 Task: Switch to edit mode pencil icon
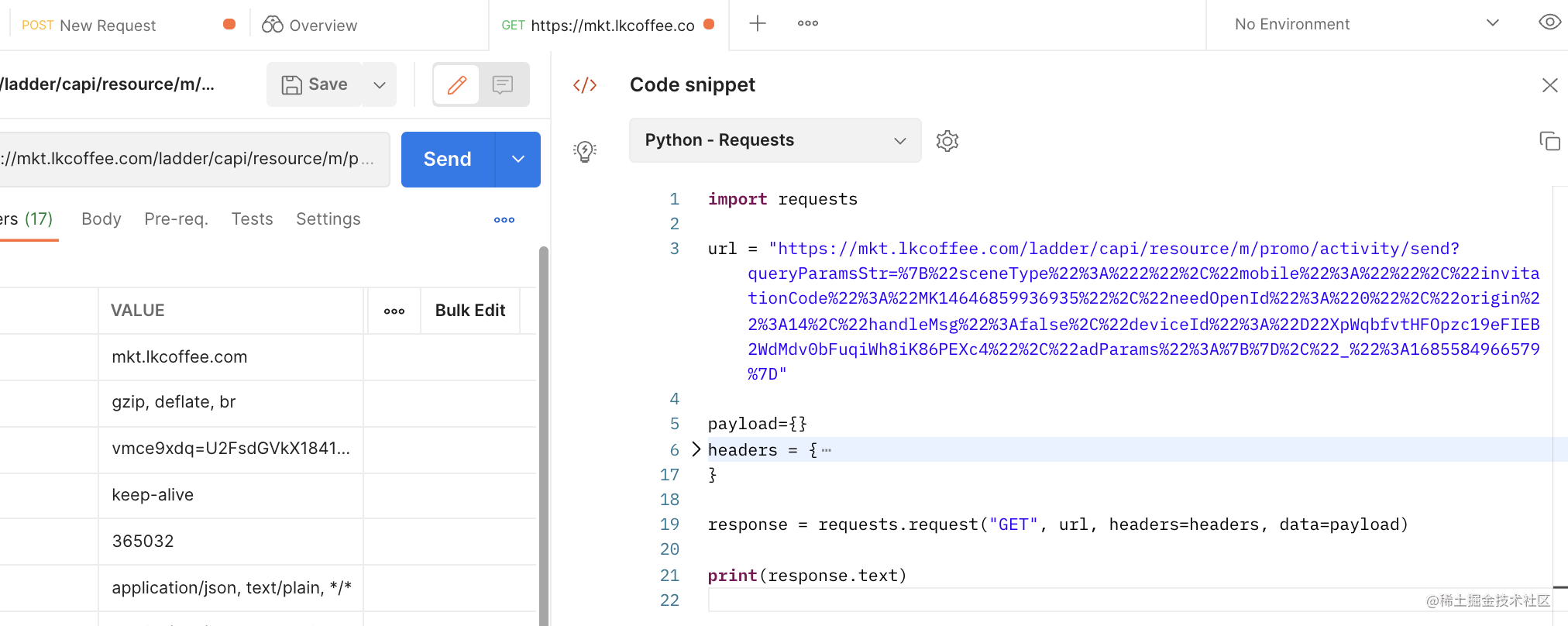[x=457, y=84]
